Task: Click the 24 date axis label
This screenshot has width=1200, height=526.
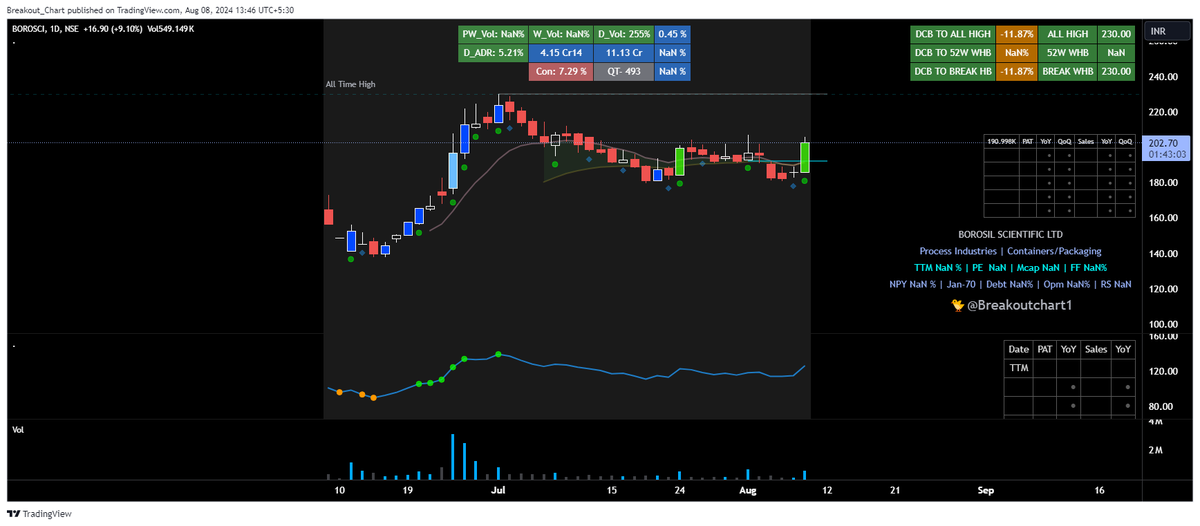Action: 680,491
